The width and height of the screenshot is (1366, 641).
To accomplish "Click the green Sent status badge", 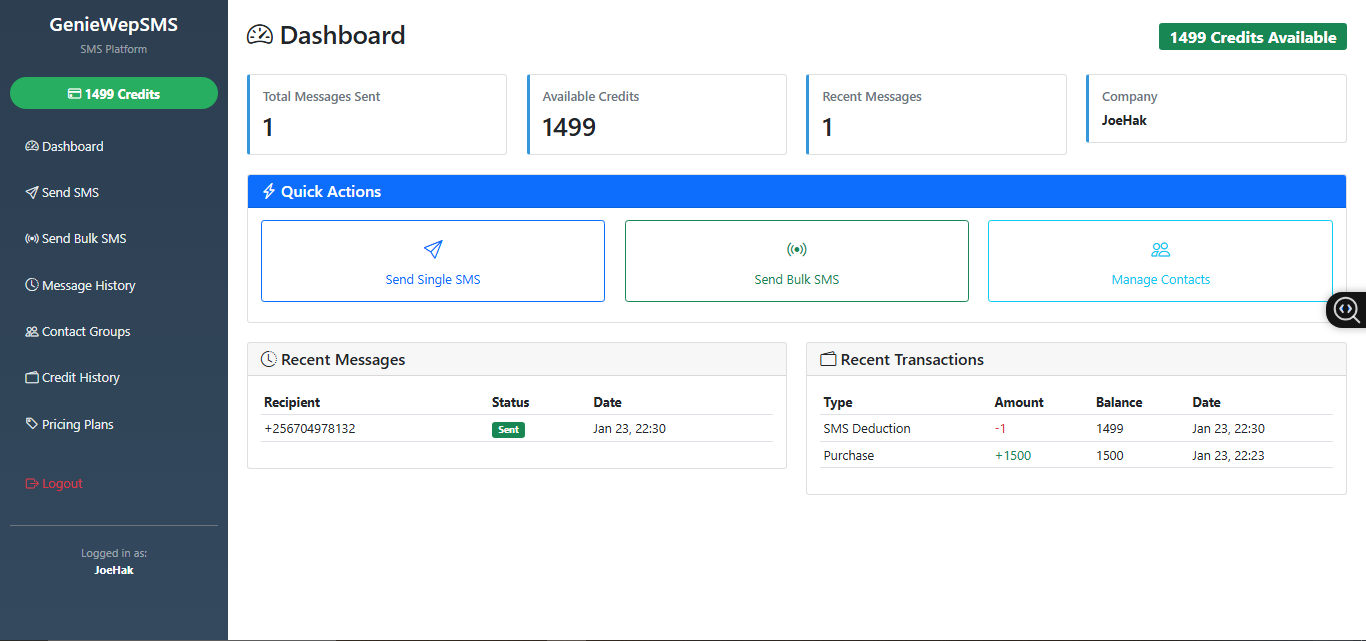I will pyautogui.click(x=508, y=429).
